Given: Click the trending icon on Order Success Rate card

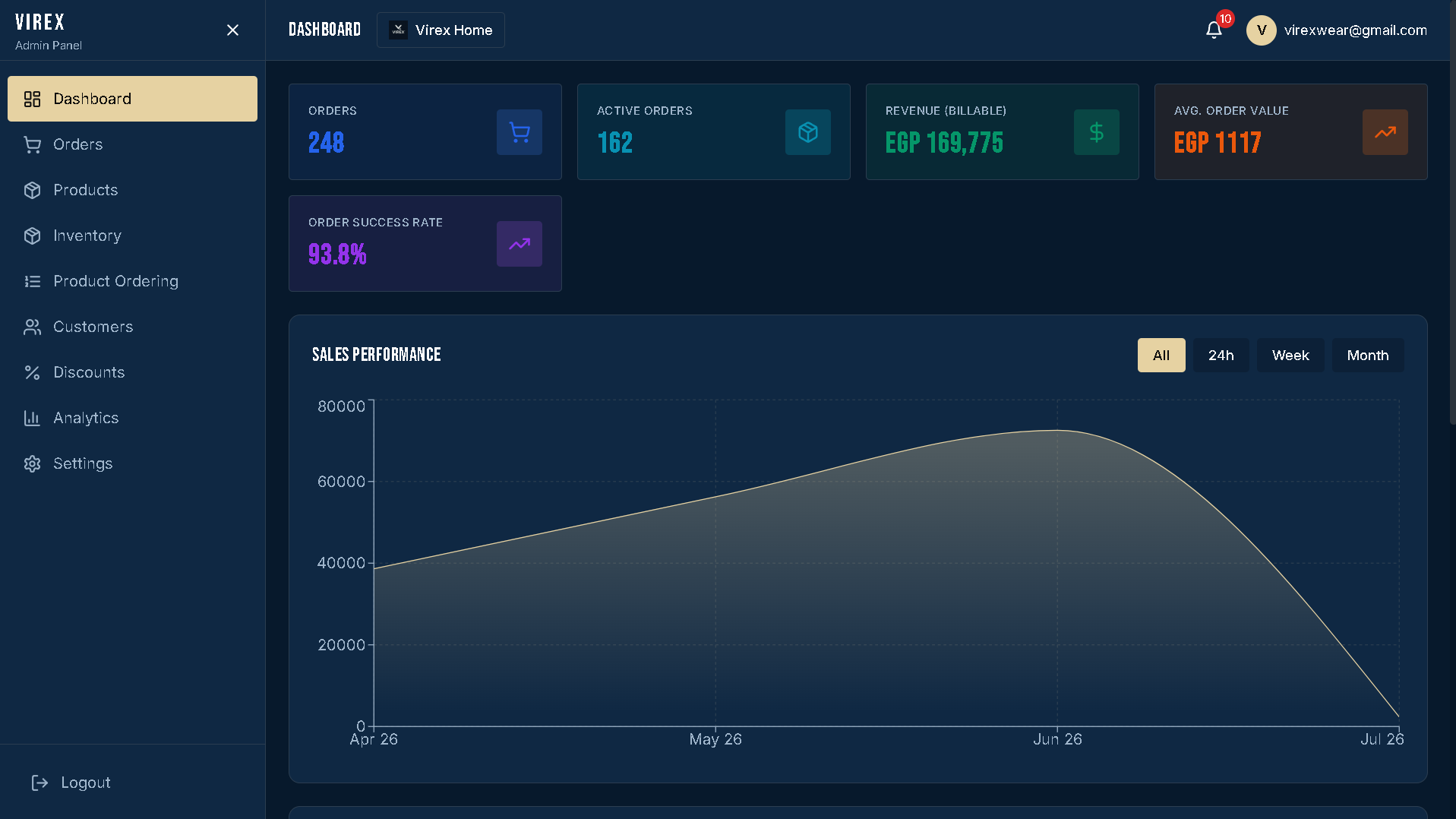Looking at the screenshot, I should [520, 244].
